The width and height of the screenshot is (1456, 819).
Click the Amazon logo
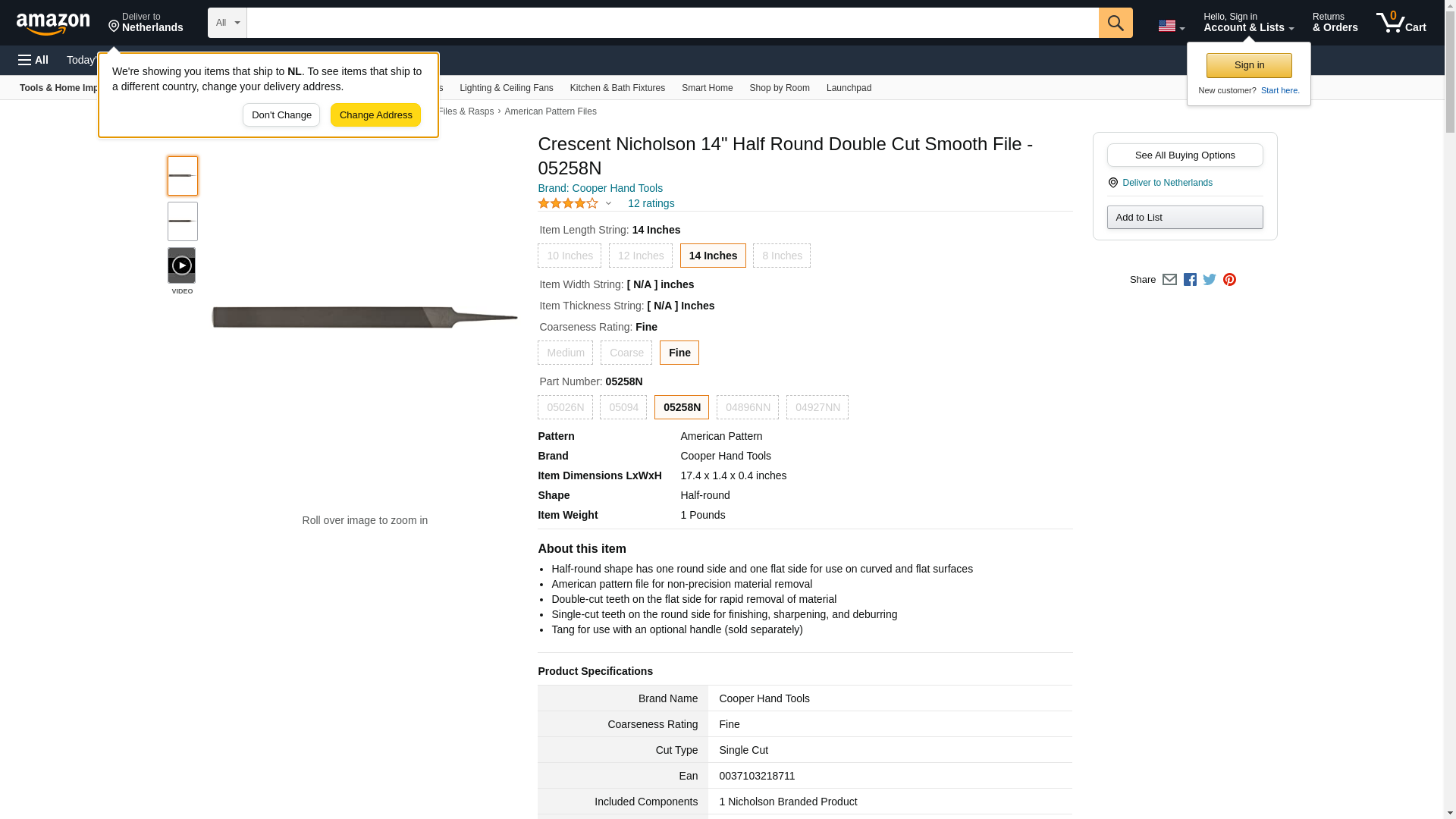pyautogui.click(x=53, y=24)
